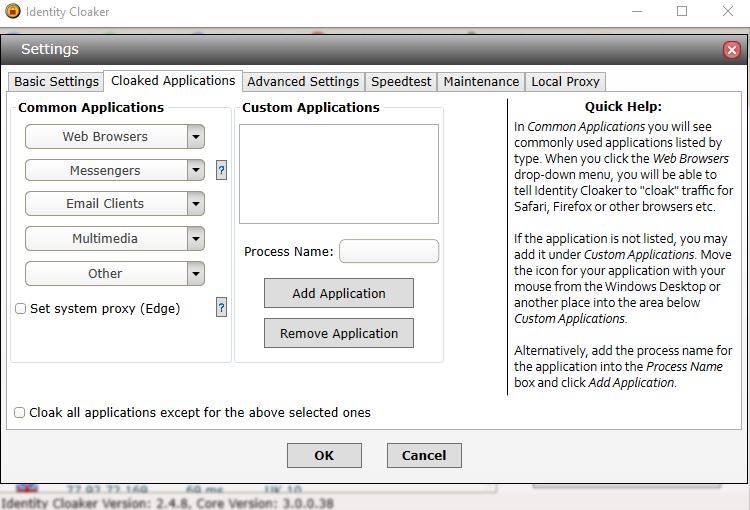
Task: Confirm settings with the OK button
Action: [x=324, y=455]
